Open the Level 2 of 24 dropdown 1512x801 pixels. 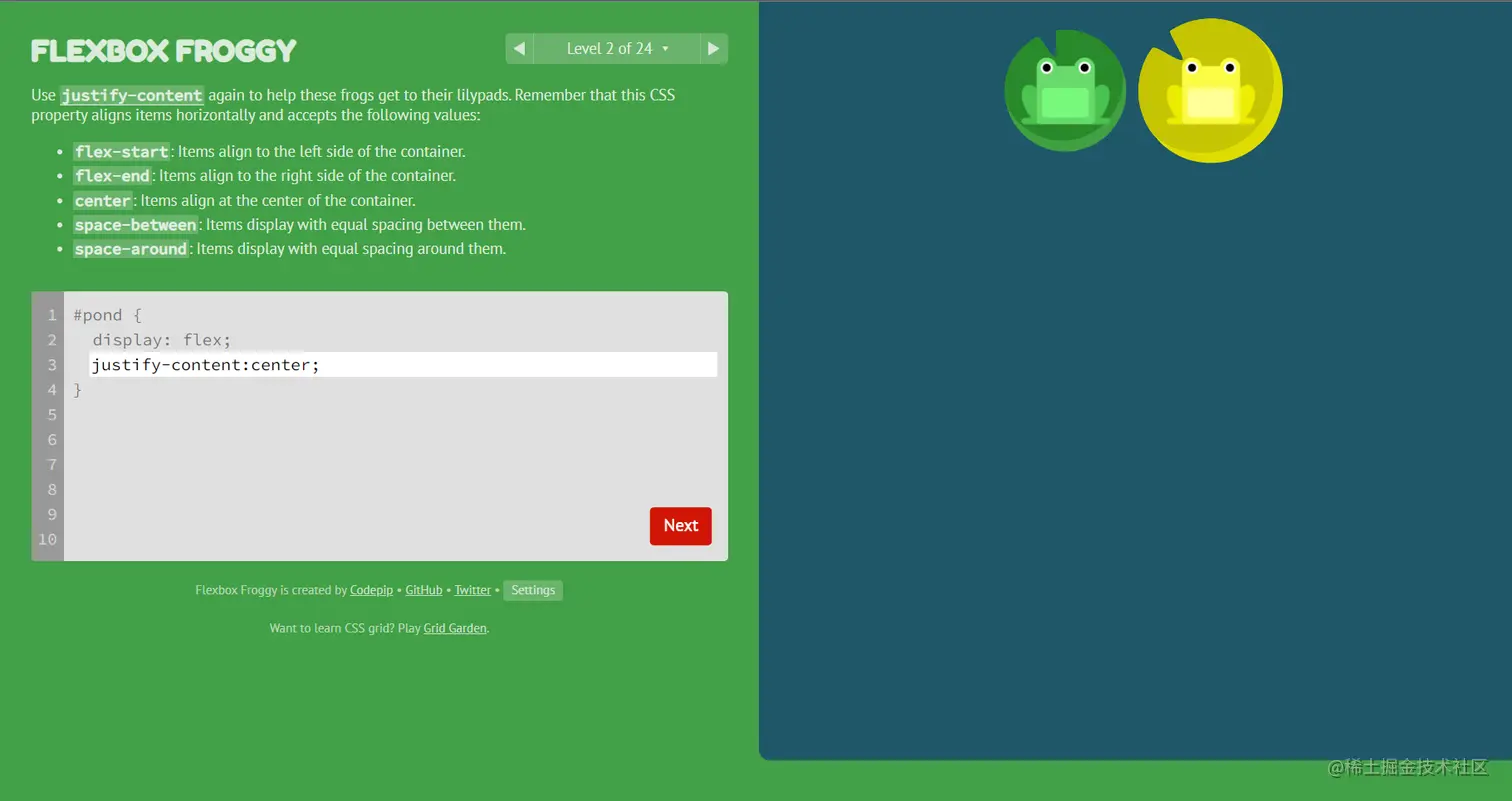(x=616, y=49)
